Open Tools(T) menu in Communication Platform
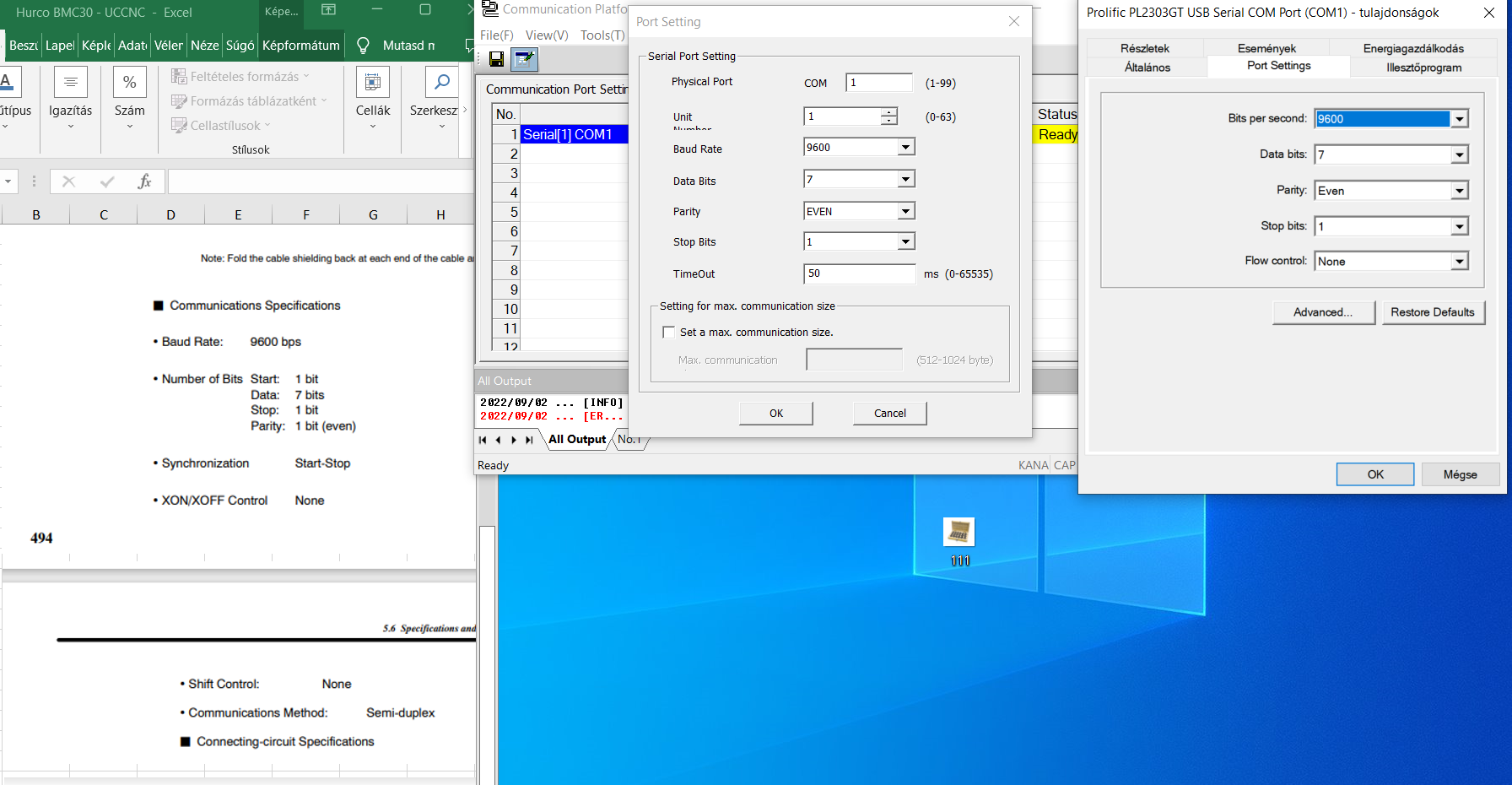This screenshot has width=1512, height=785. [x=602, y=35]
